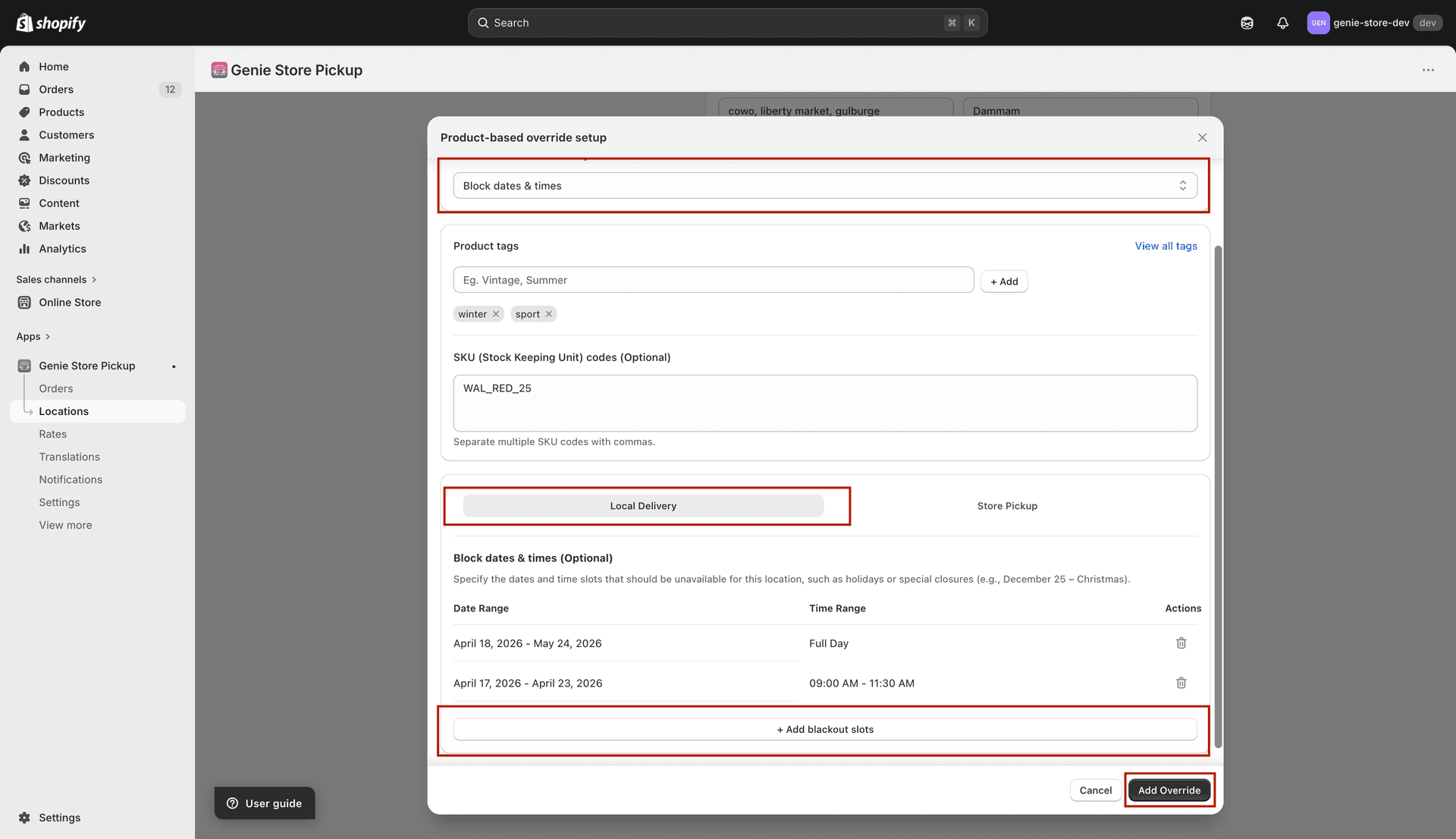Screen dimensions: 1456x839
Task: Delete the 09:00 AM - 11:30 AM blackout row
Action: [1181, 683]
